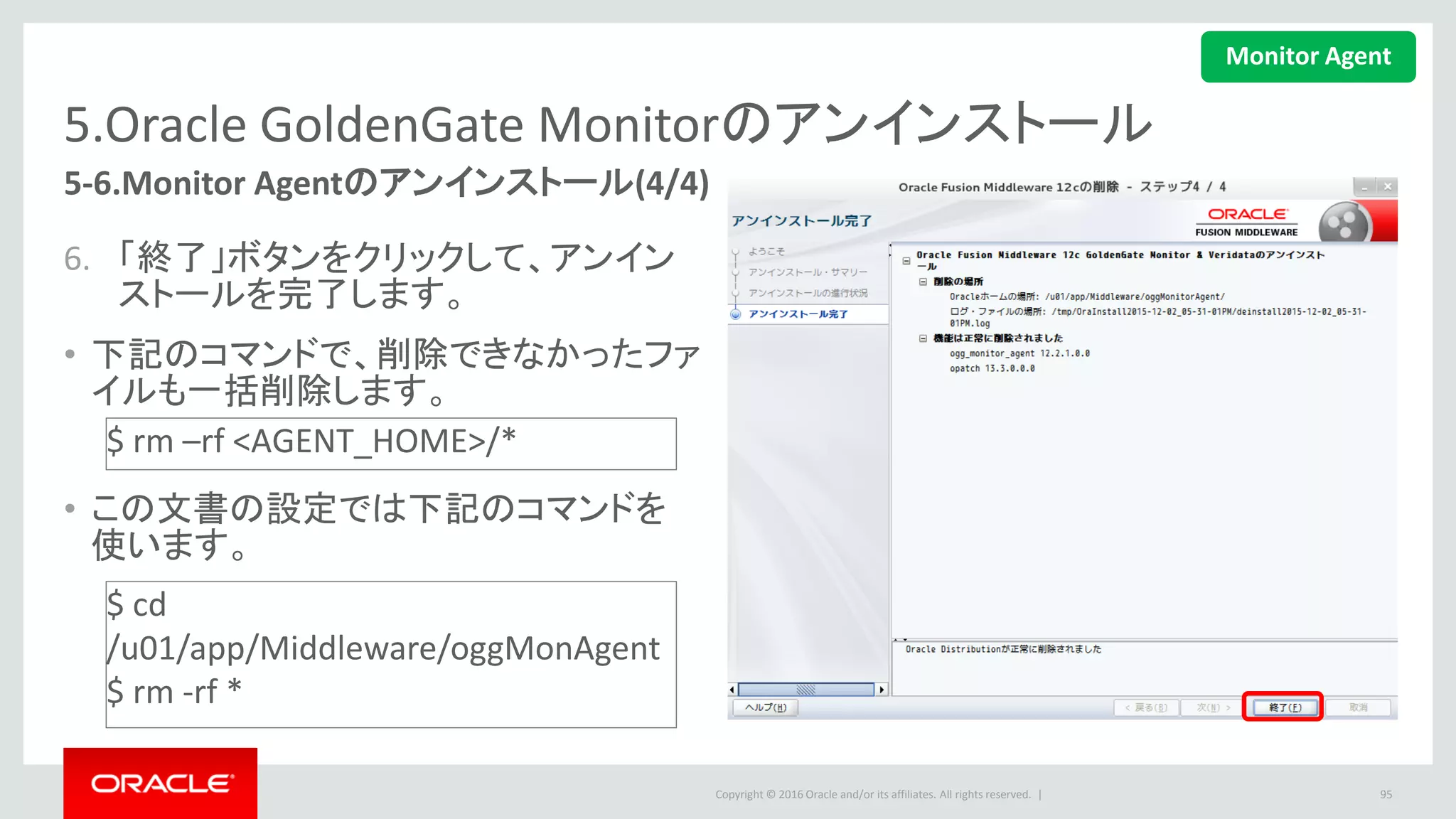Screen dimensions: 1456x819
Task: Click the sidebar scroll right arrow
Action: (882, 690)
